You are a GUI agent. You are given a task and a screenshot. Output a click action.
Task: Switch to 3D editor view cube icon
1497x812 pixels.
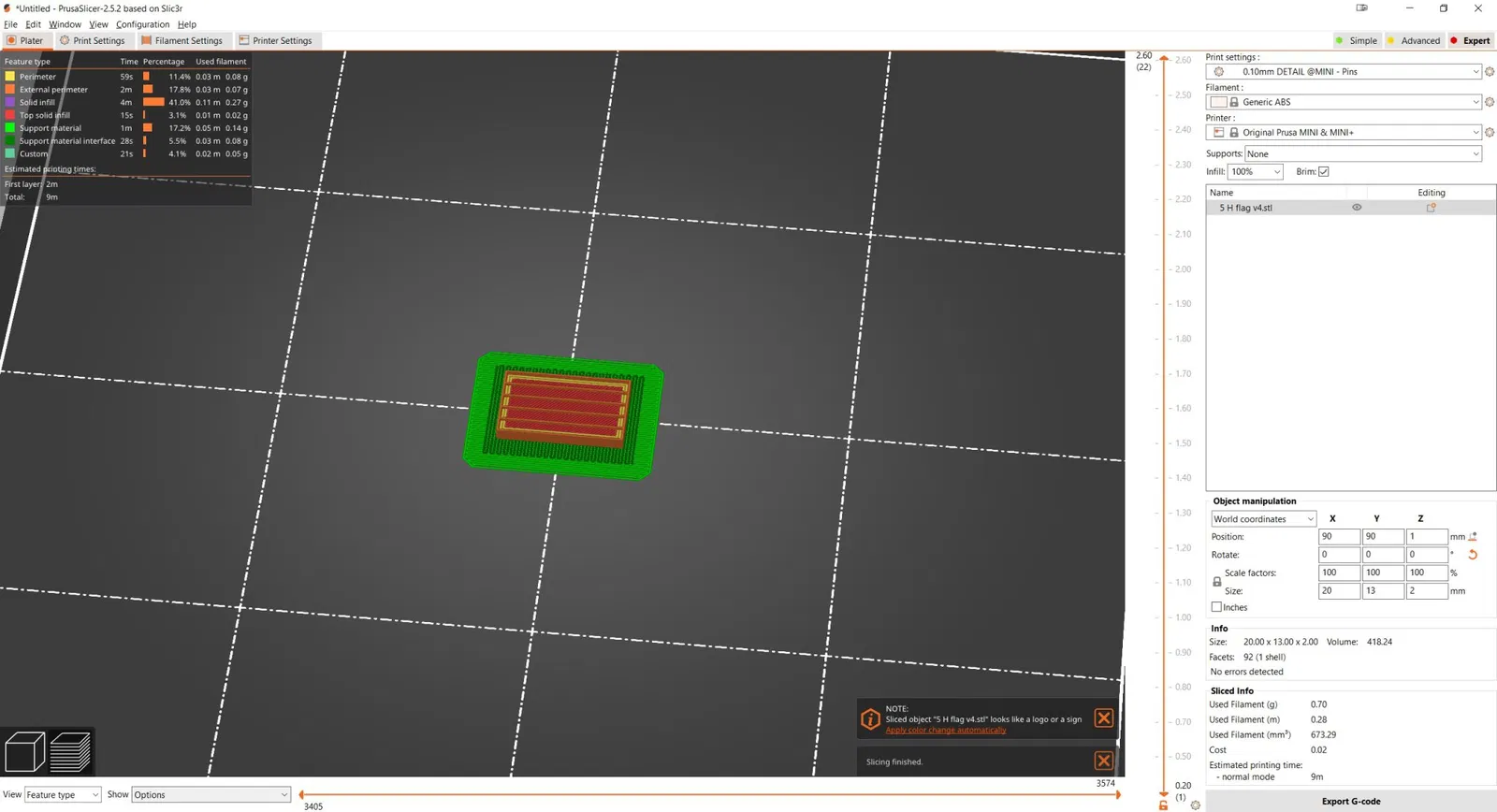[x=25, y=751]
